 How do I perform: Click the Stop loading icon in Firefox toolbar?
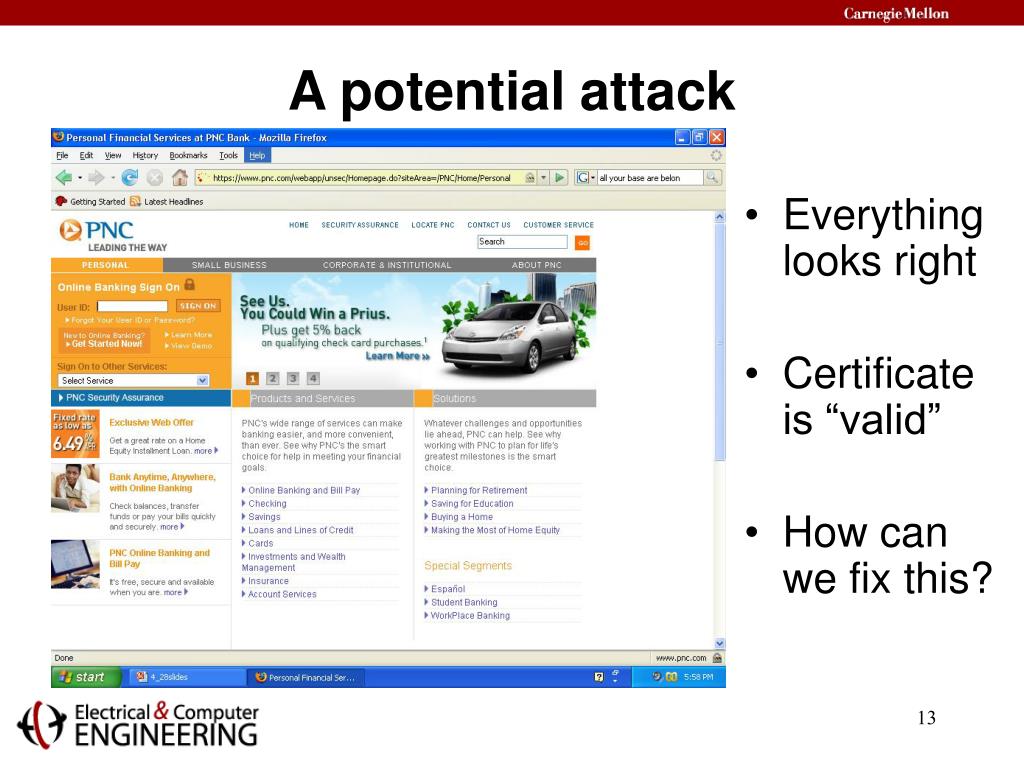pos(154,178)
